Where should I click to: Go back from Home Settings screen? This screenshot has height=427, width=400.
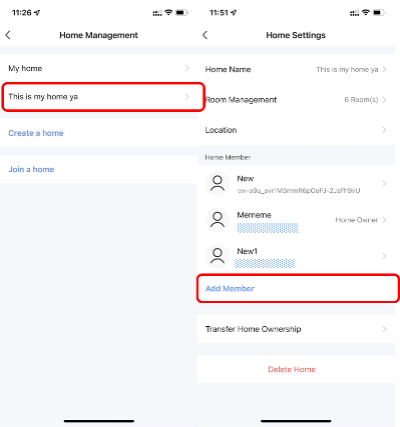pos(205,35)
